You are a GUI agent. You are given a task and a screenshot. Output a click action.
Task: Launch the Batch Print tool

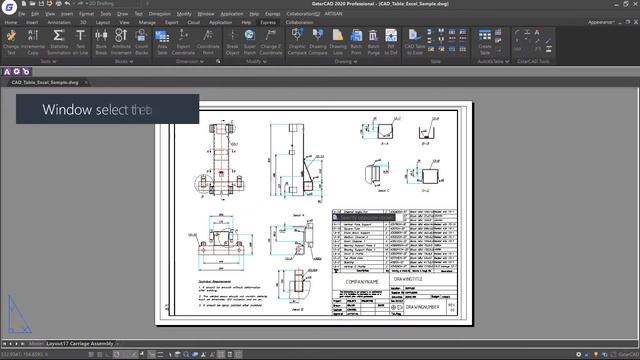click(356, 42)
